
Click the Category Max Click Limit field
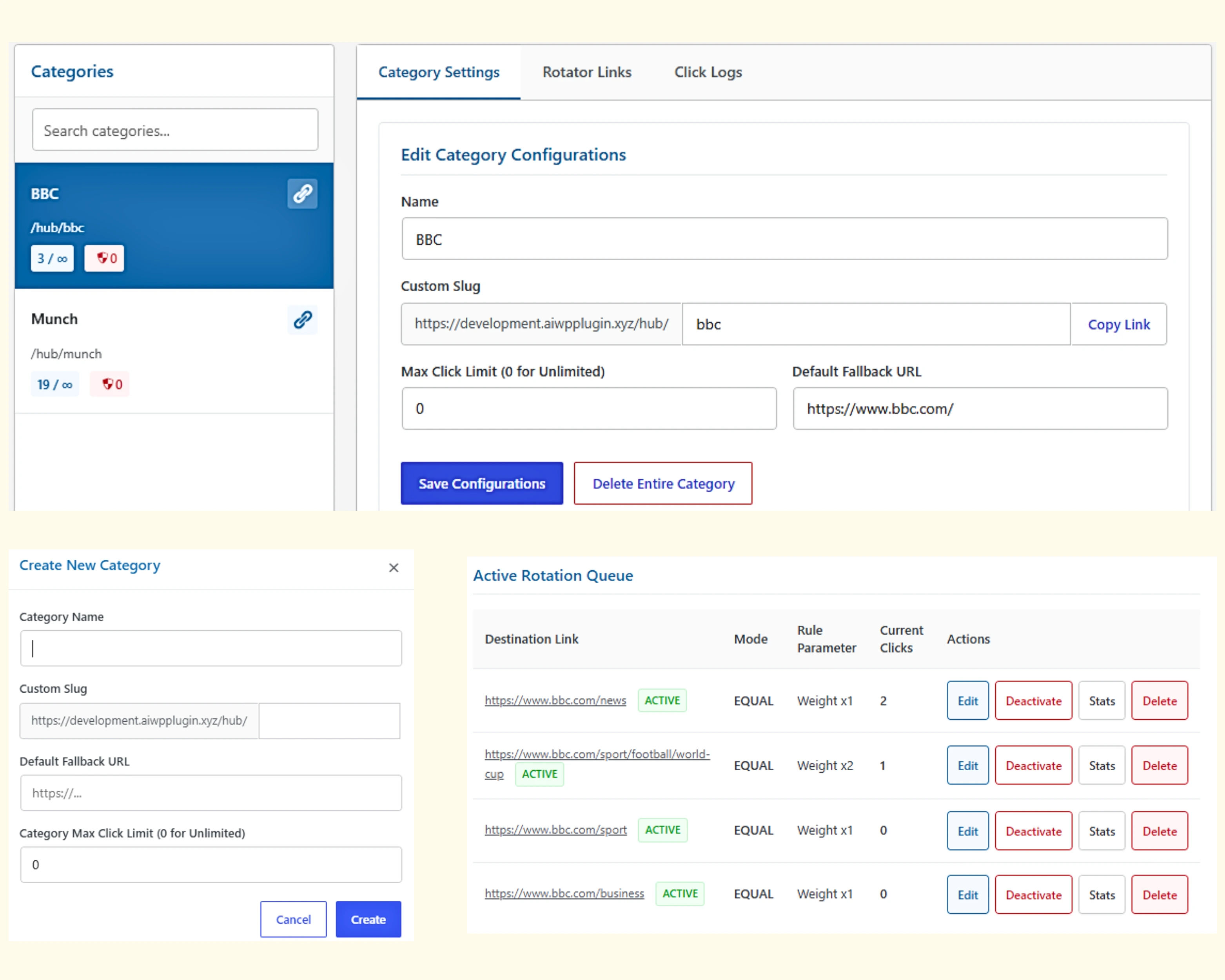point(211,865)
